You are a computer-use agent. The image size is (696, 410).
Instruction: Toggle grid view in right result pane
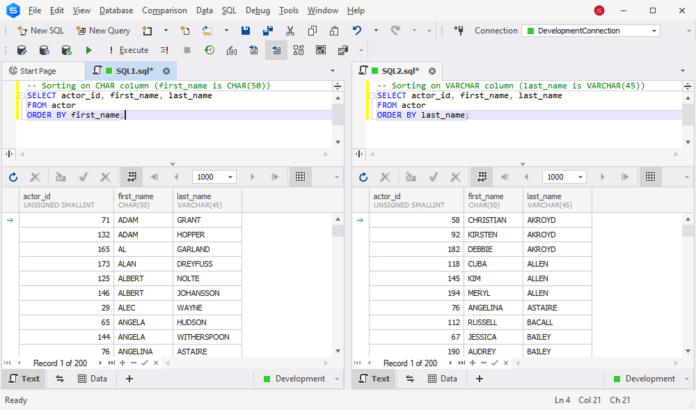coord(650,177)
